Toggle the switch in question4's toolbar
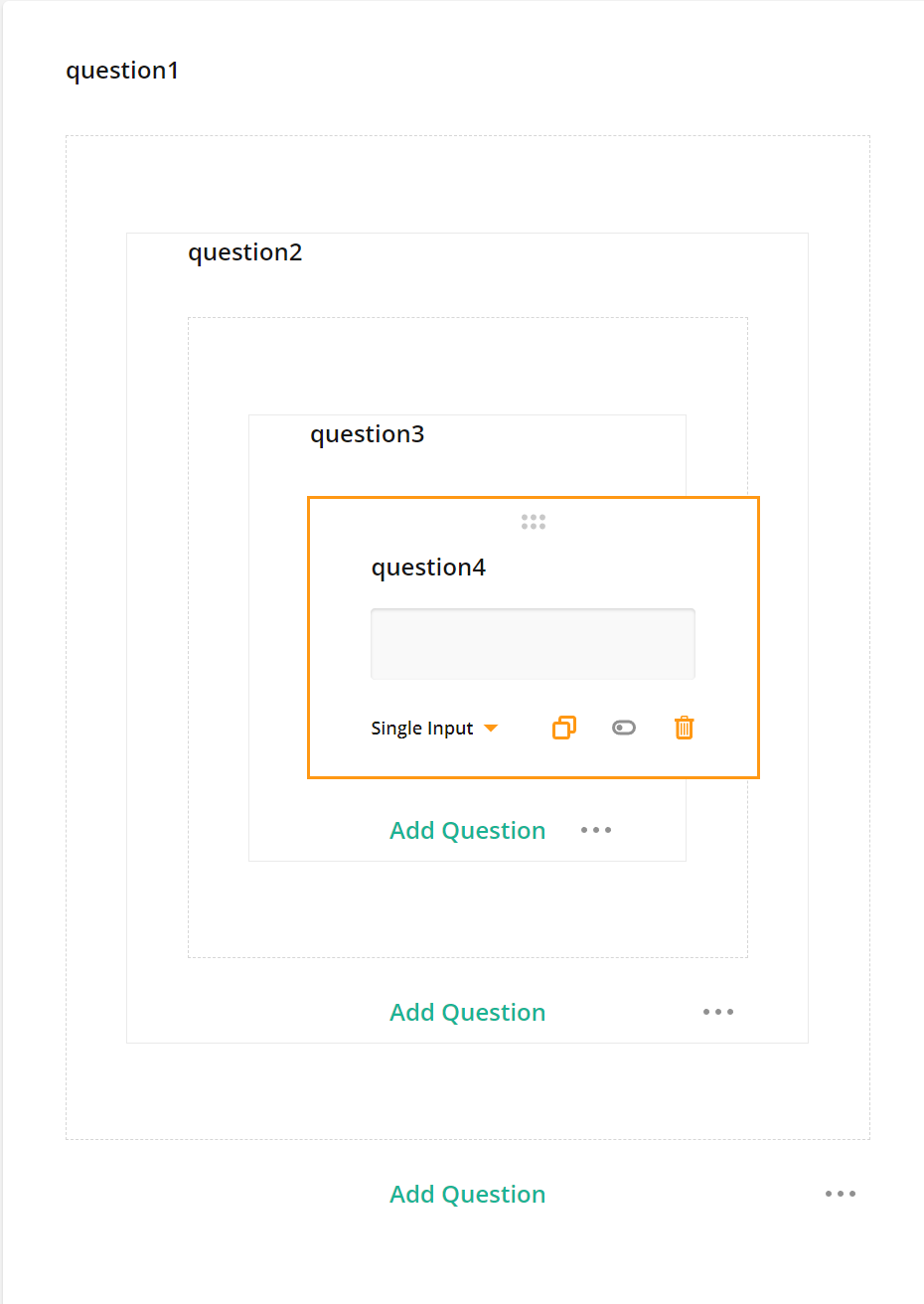The height and width of the screenshot is (1304, 924). (624, 728)
